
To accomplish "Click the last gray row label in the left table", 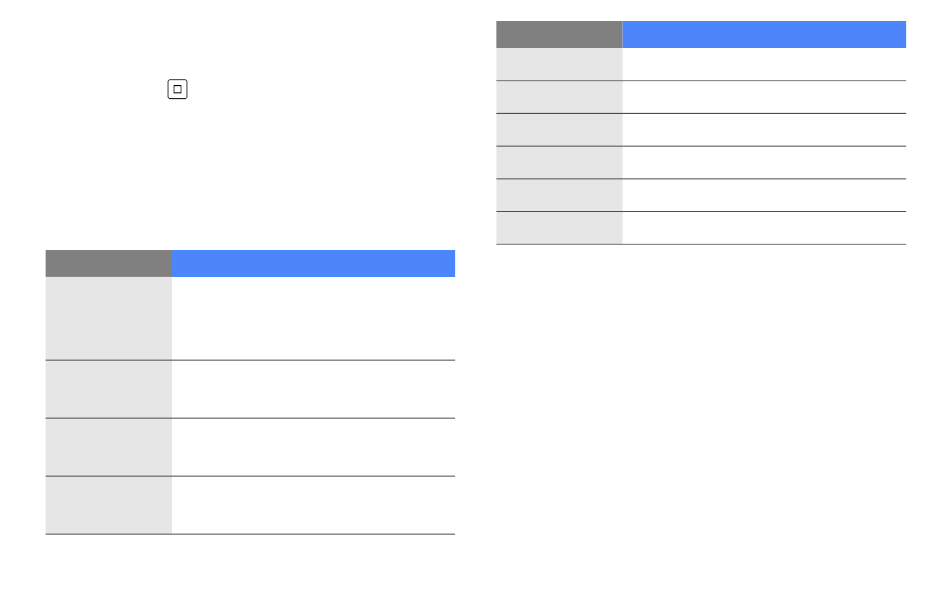I will click(x=108, y=505).
